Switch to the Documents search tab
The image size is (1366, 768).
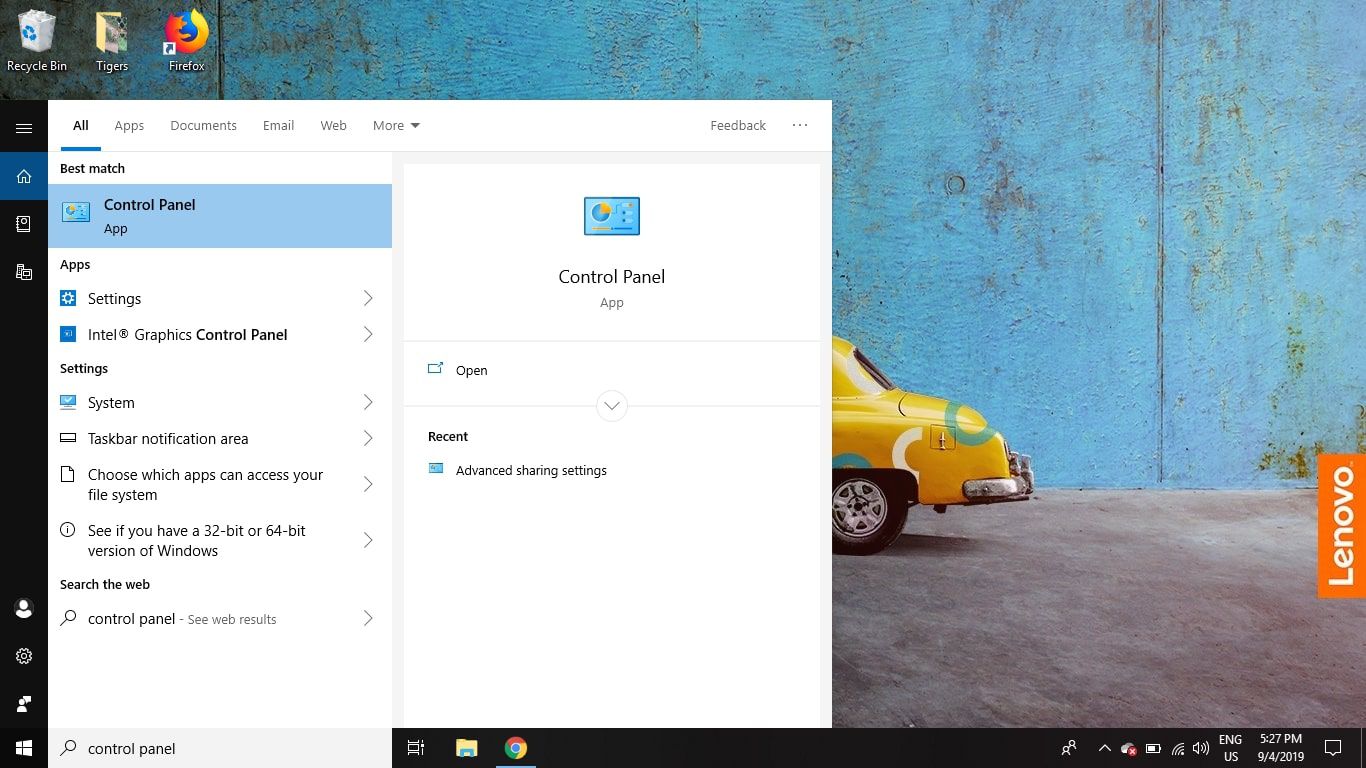203,126
